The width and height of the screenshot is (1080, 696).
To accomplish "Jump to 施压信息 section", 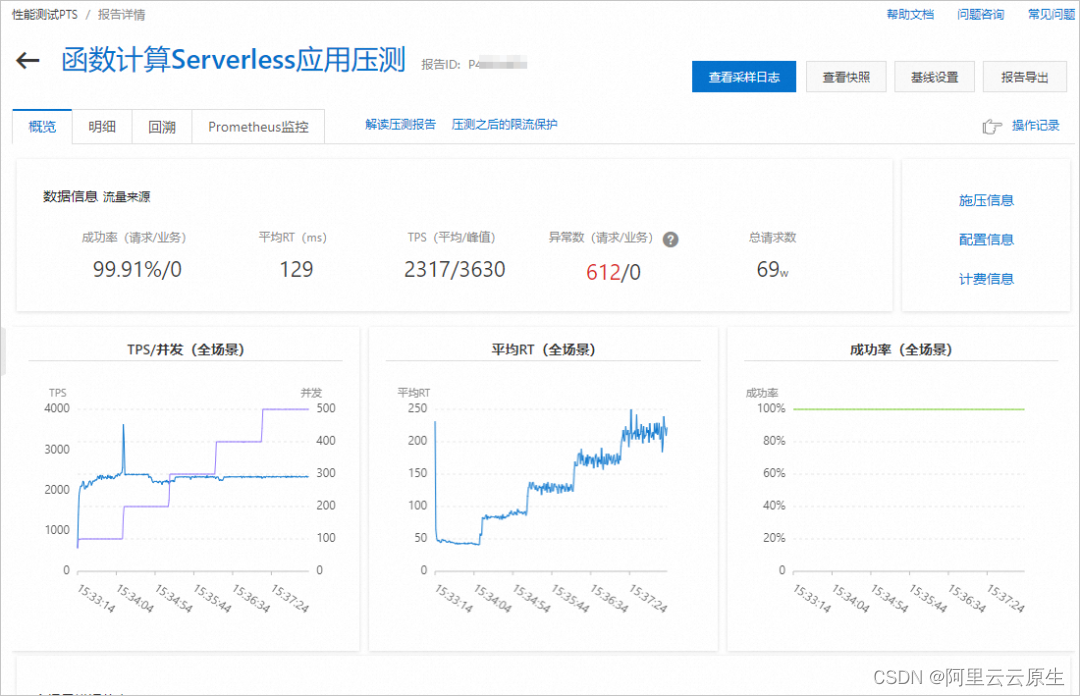I will (x=986, y=201).
